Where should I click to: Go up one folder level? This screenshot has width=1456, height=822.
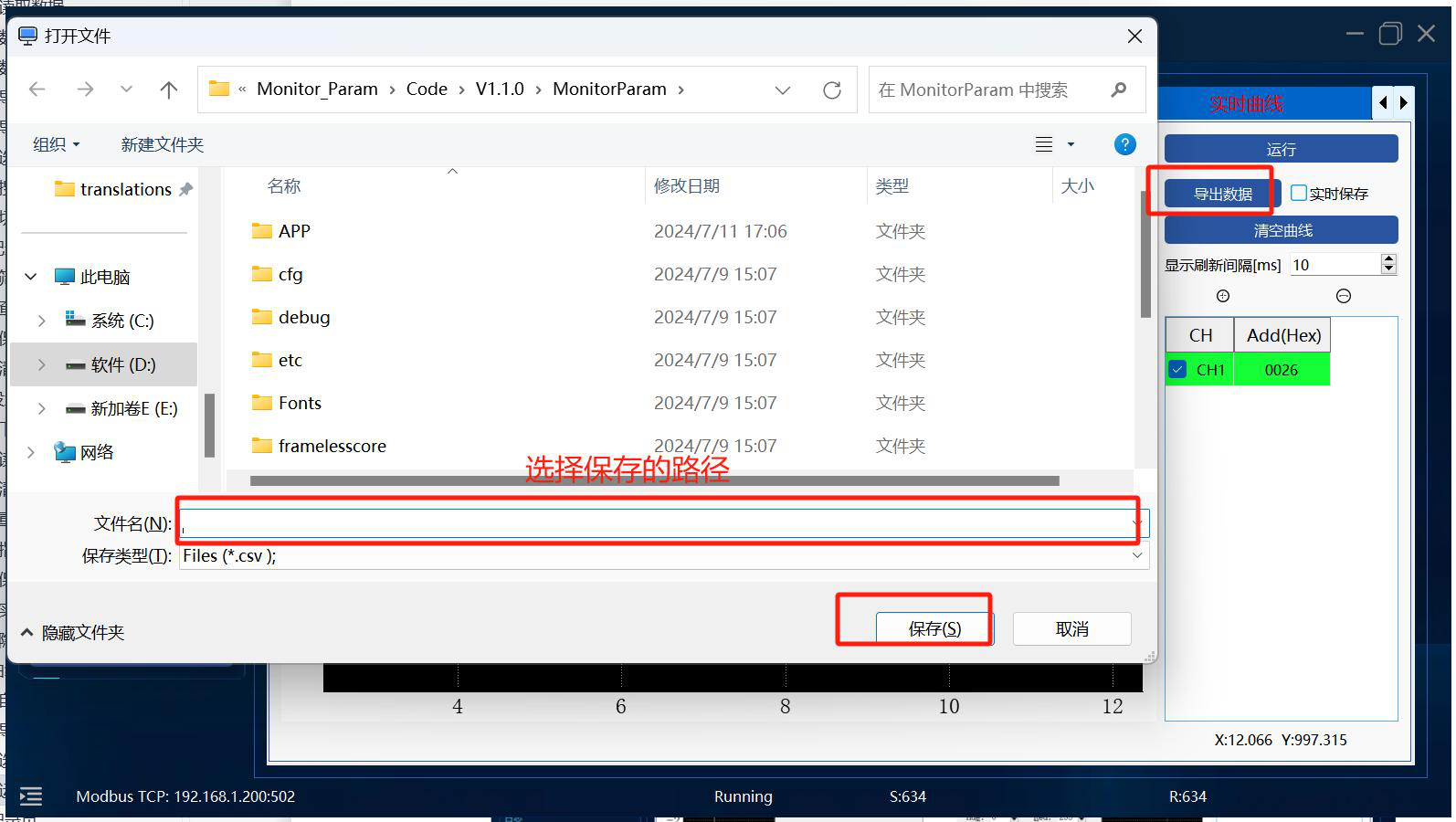point(169,90)
